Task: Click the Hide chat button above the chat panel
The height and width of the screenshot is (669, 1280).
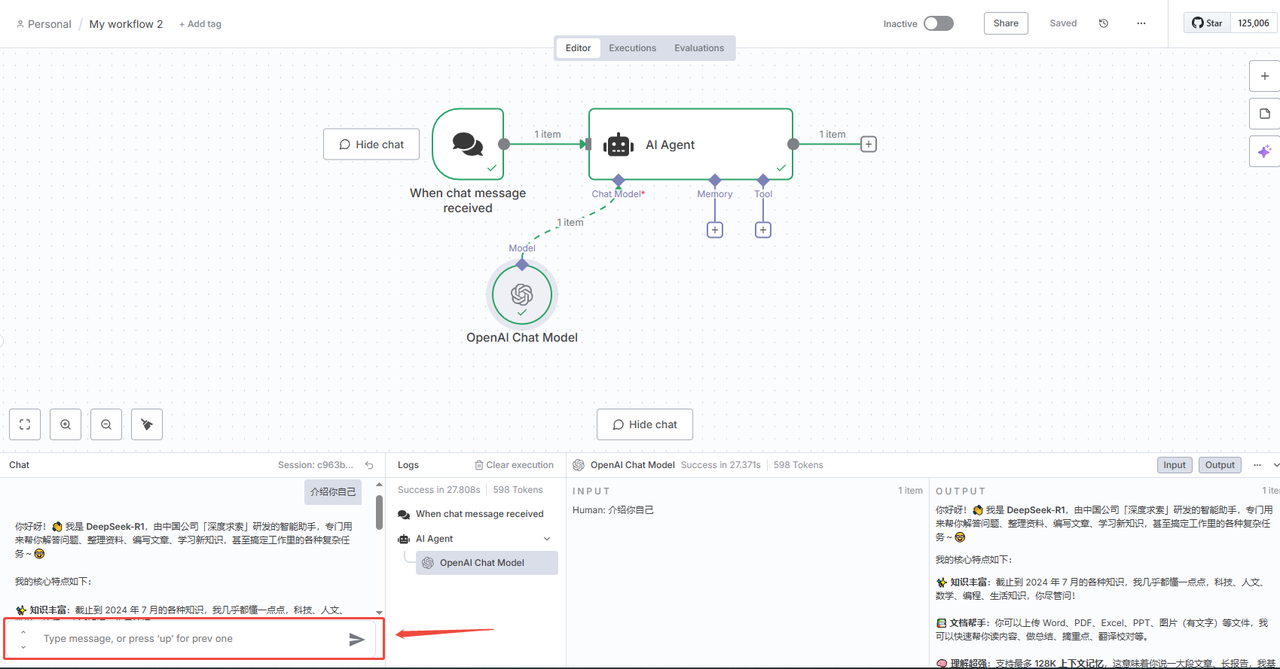Action: pos(645,424)
